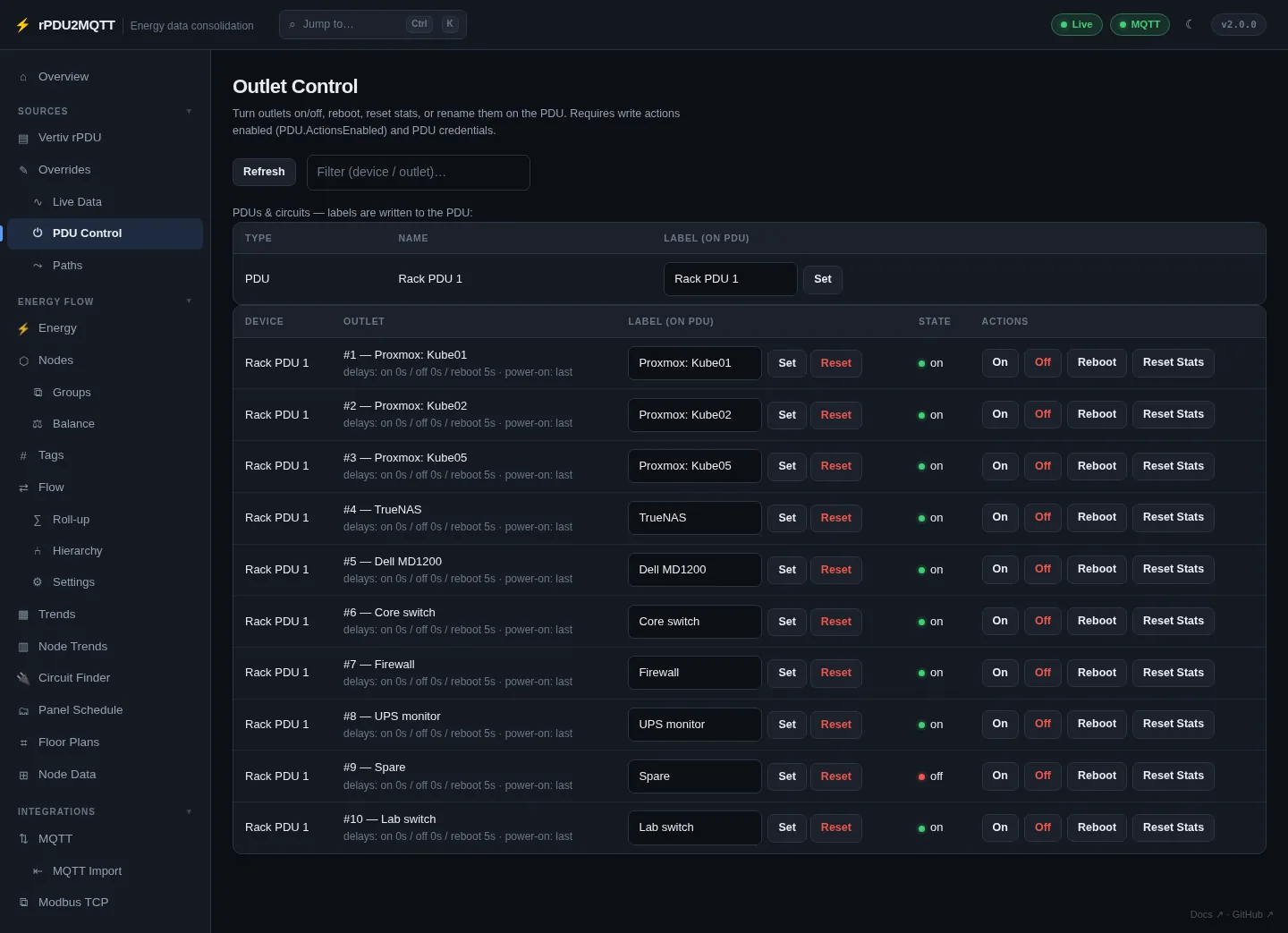Screen dimensions: 1288x933
Task: Click the Modbus TCP icon
Action: pyautogui.click(x=23, y=903)
